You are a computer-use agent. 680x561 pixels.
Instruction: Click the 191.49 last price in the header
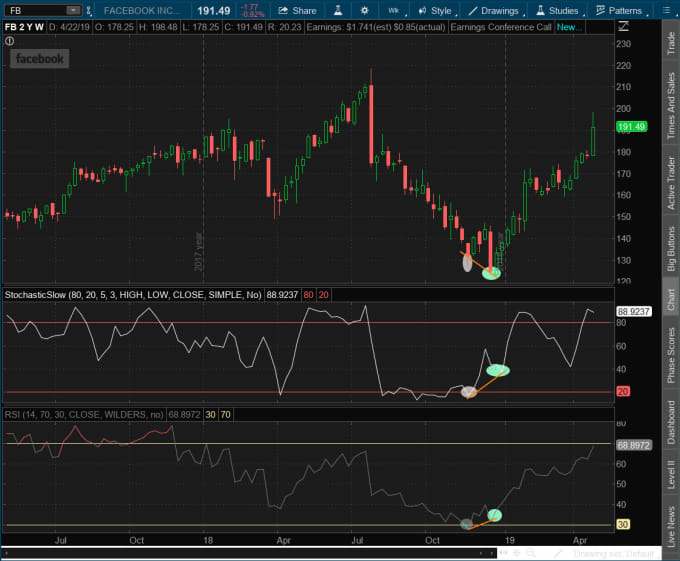pos(213,11)
